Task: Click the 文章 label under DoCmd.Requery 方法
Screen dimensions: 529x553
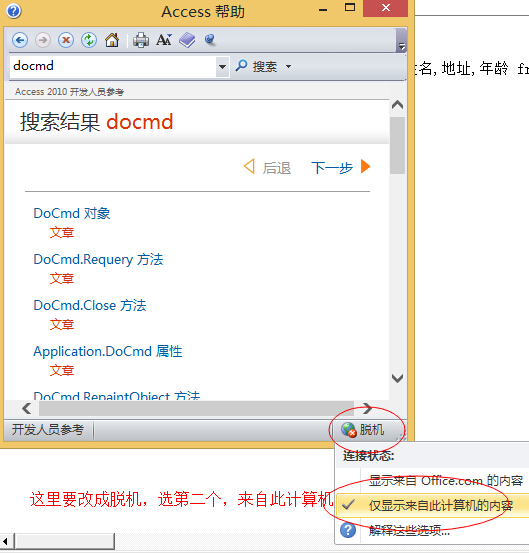Action: tap(62, 279)
